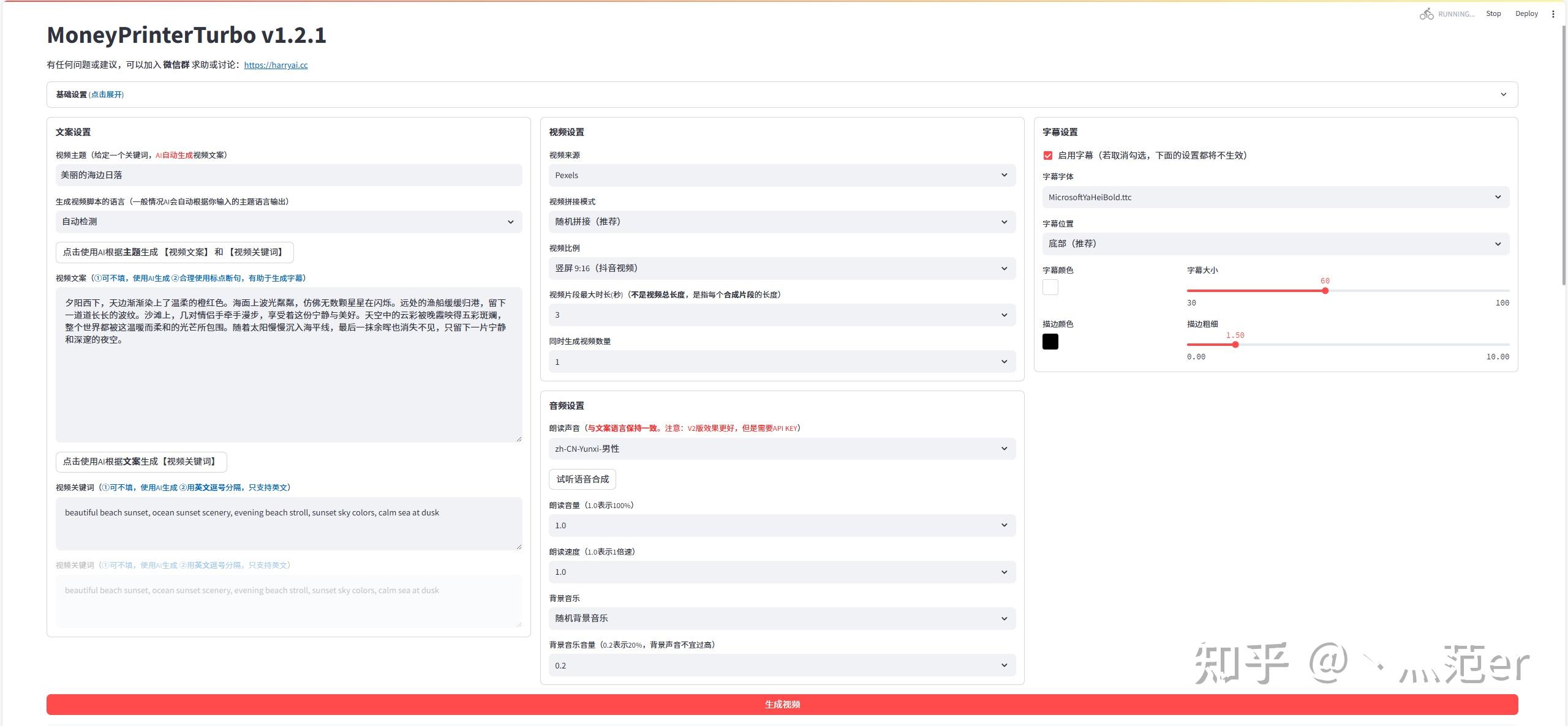1568x726 pixels.
Task: Click the 字幕大小 slider handle
Action: [x=1325, y=291]
